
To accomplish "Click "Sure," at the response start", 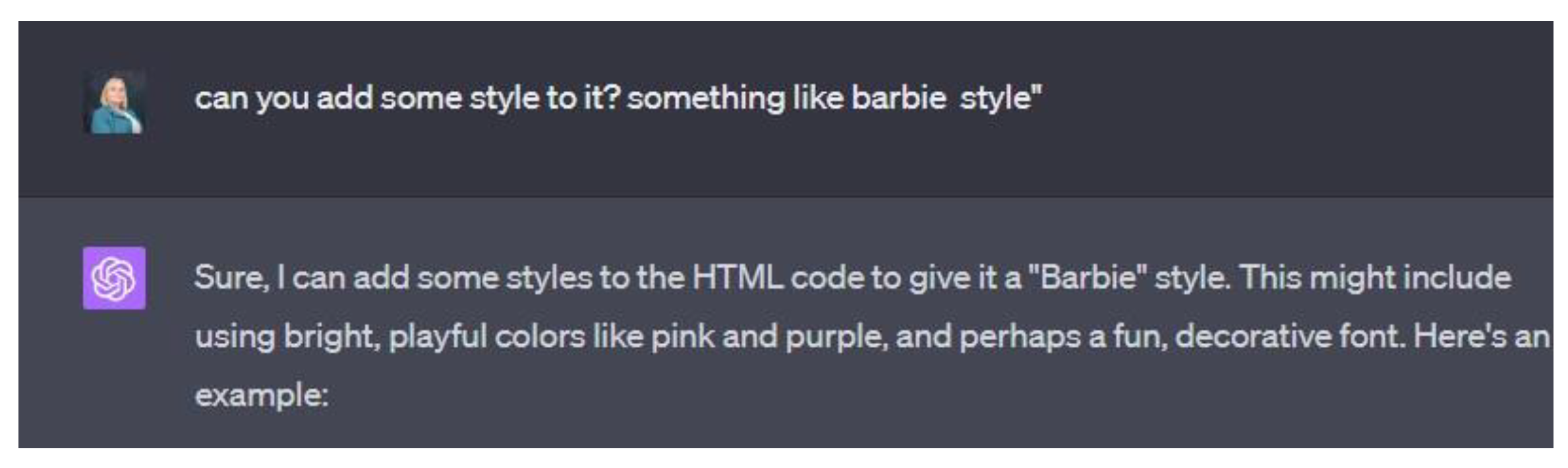I will 231,278.
